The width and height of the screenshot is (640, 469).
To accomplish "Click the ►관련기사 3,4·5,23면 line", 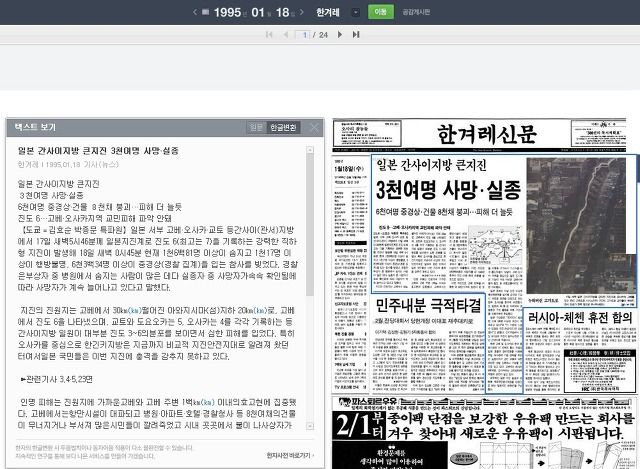I will (x=56, y=379).
